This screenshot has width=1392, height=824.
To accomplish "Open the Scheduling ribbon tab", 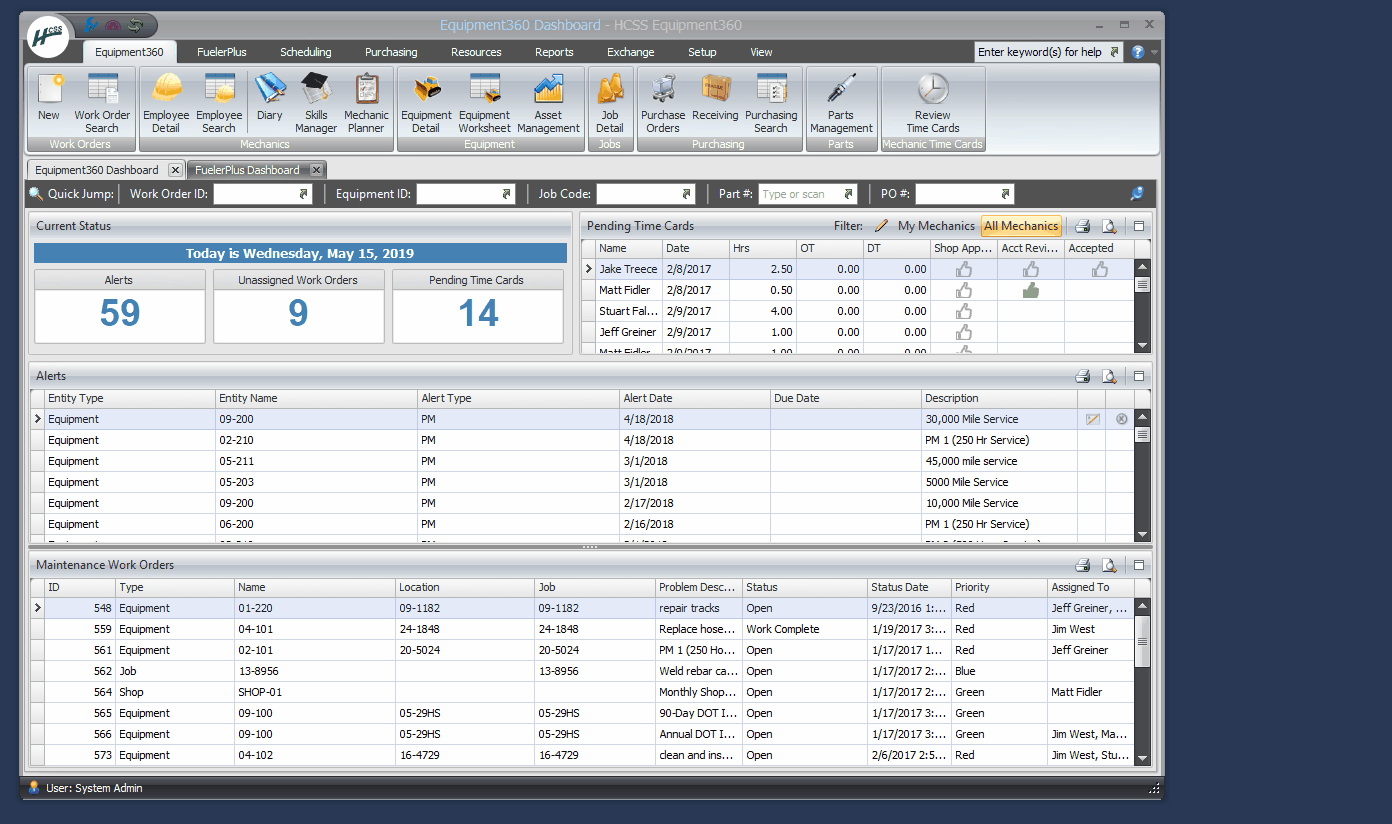I will (x=306, y=52).
